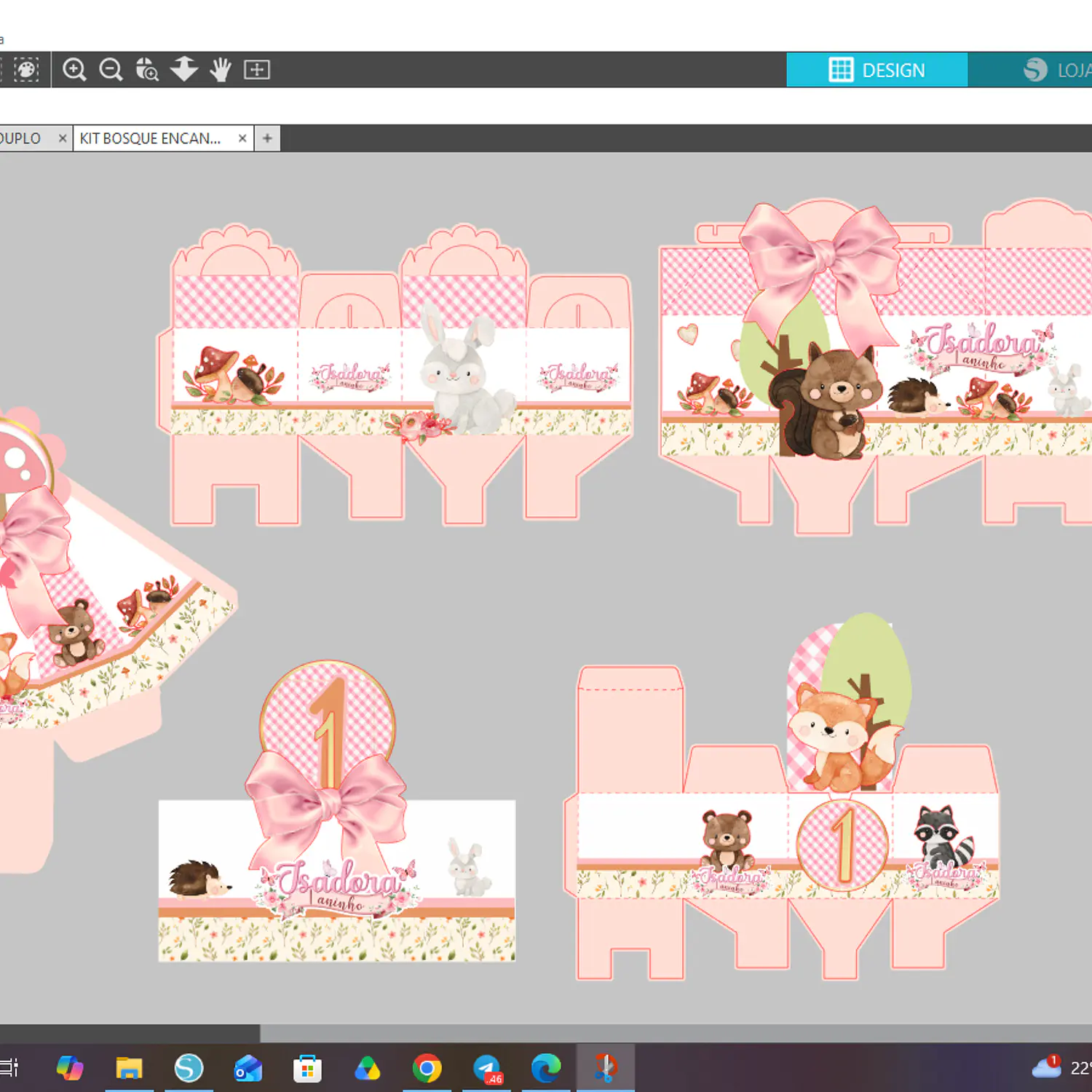Close the DUPLO document tab

(x=63, y=138)
